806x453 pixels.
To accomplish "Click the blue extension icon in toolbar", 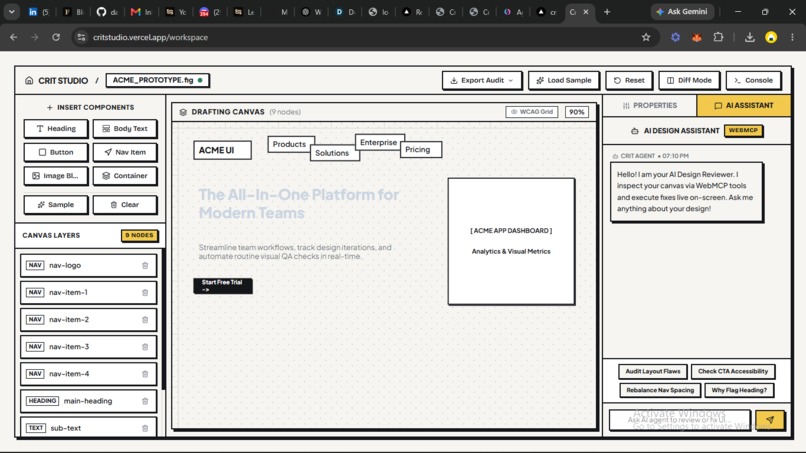I will (x=675, y=37).
